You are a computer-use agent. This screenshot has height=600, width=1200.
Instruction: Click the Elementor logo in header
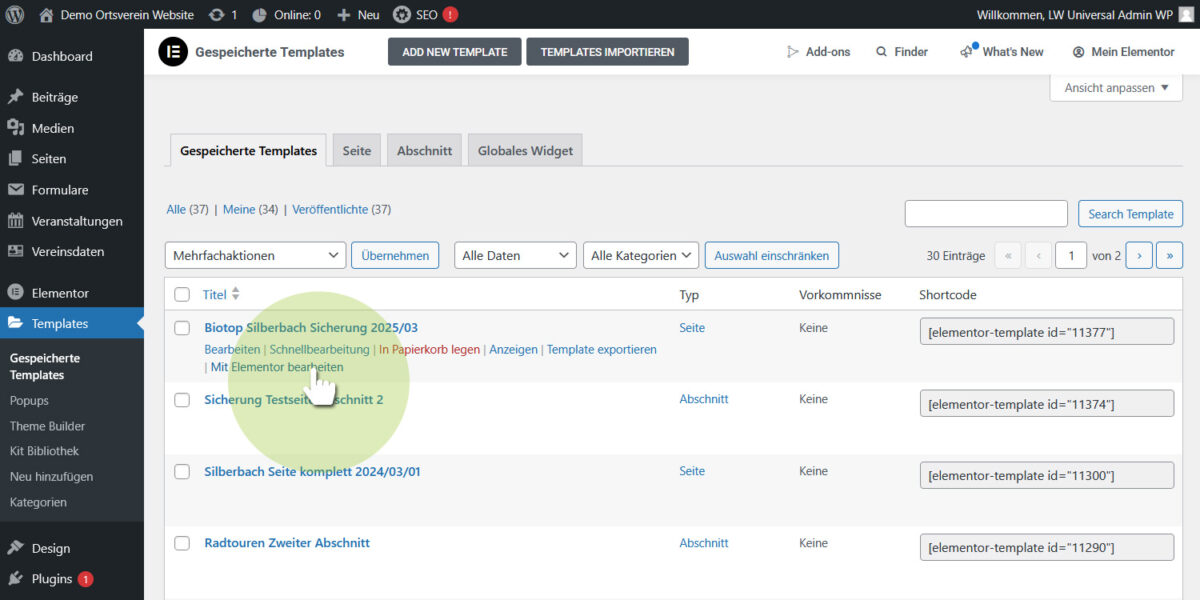173,52
